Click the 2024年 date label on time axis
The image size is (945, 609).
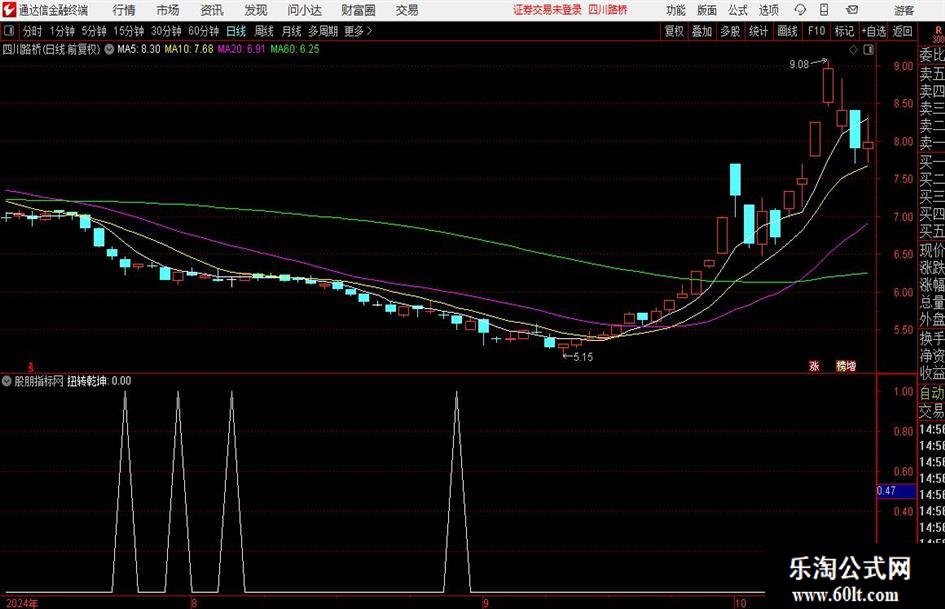22,603
